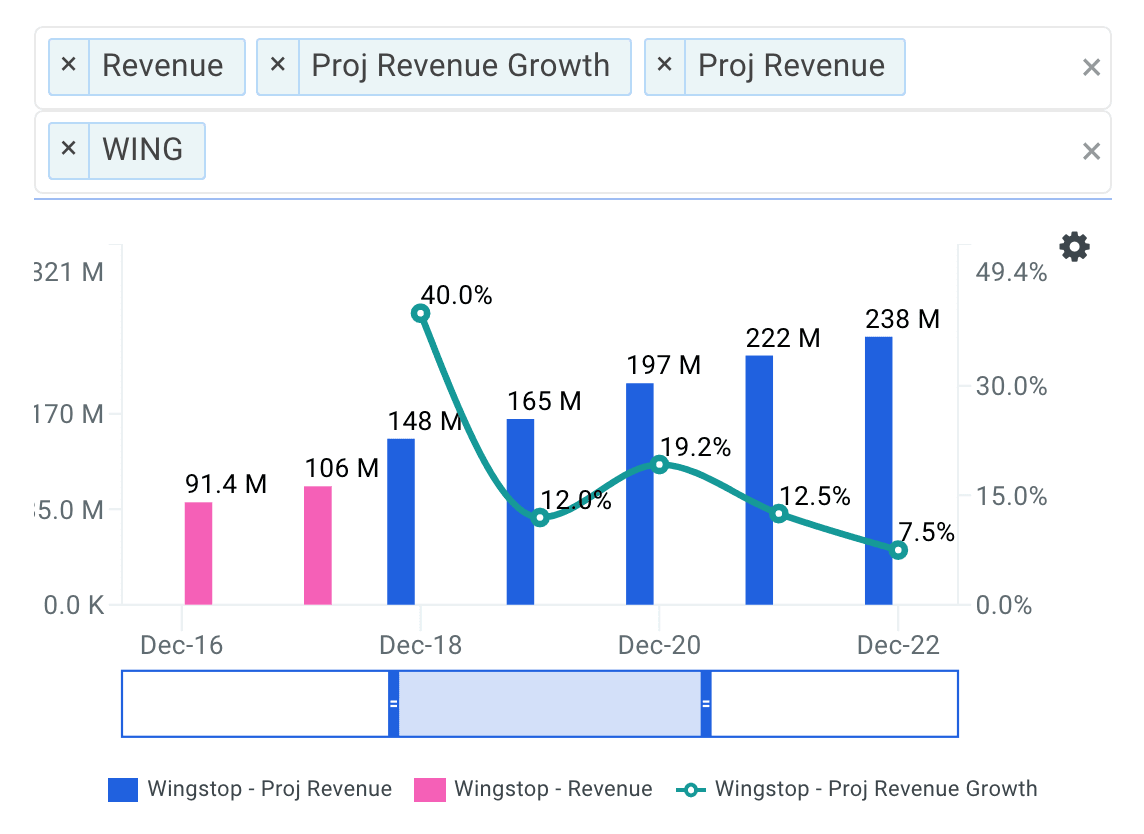Click inside the metrics input field
Viewport: 1144px width, 834px height.
click(990, 68)
